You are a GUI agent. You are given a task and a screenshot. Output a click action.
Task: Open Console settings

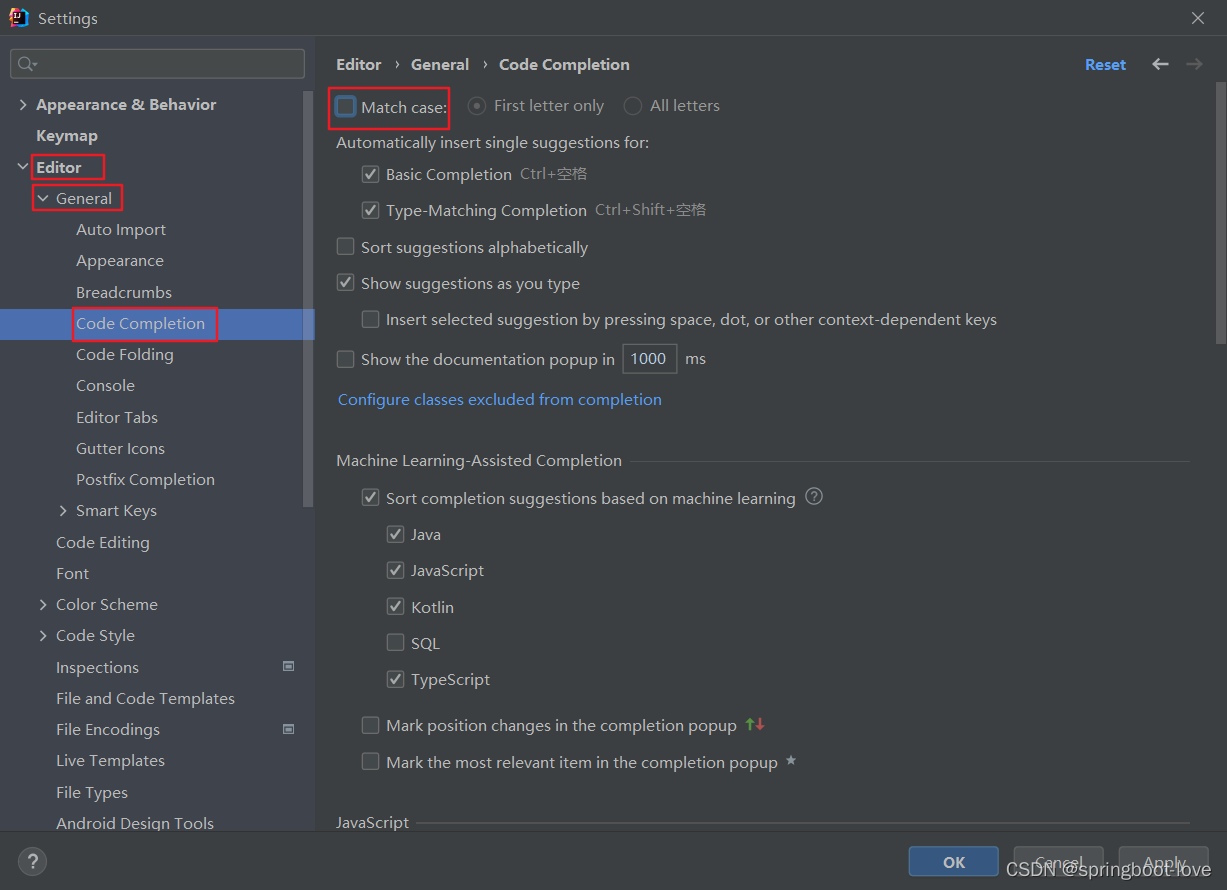pos(105,386)
